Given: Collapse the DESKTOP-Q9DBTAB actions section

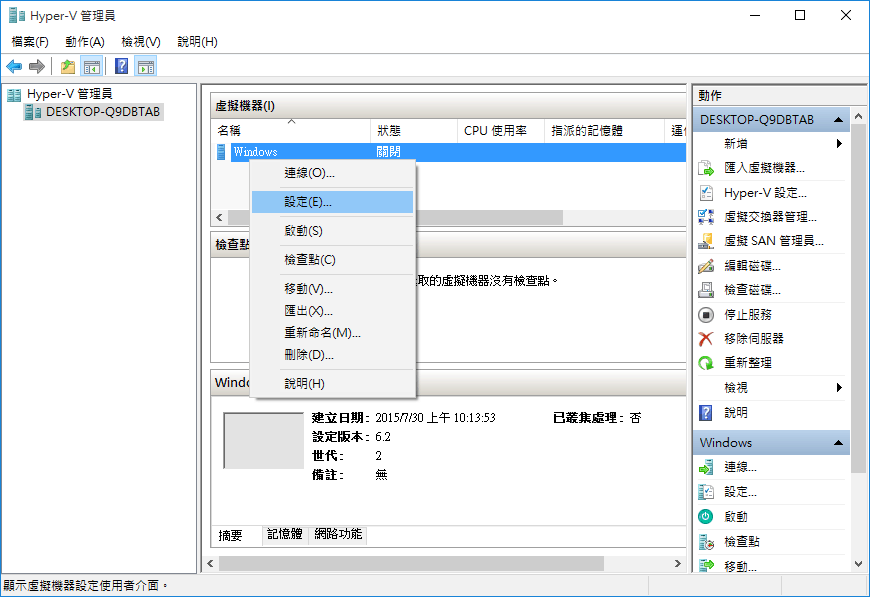Looking at the screenshot, I should pos(838,120).
